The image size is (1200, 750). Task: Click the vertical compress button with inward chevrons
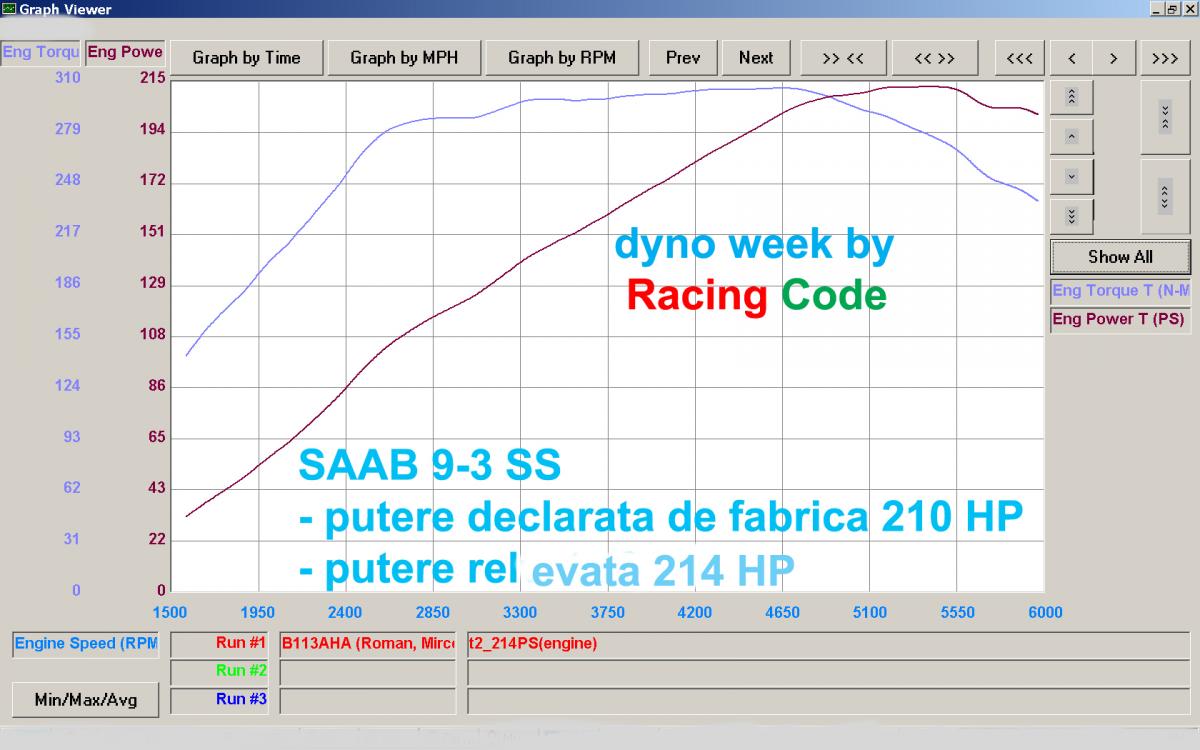pyautogui.click(x=1165, y=117)
